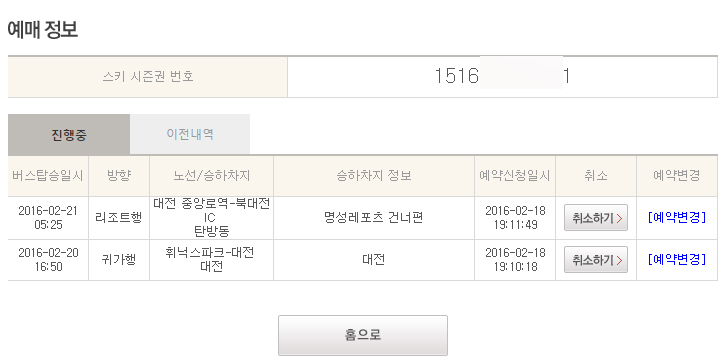
Task: Cancel the 2016-02-20 귀가행 reservation
Action: (596, 260)
